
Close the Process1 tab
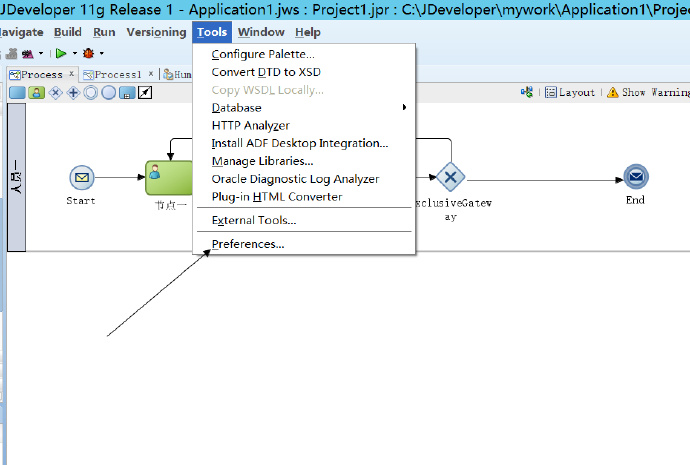pos(150,74)
